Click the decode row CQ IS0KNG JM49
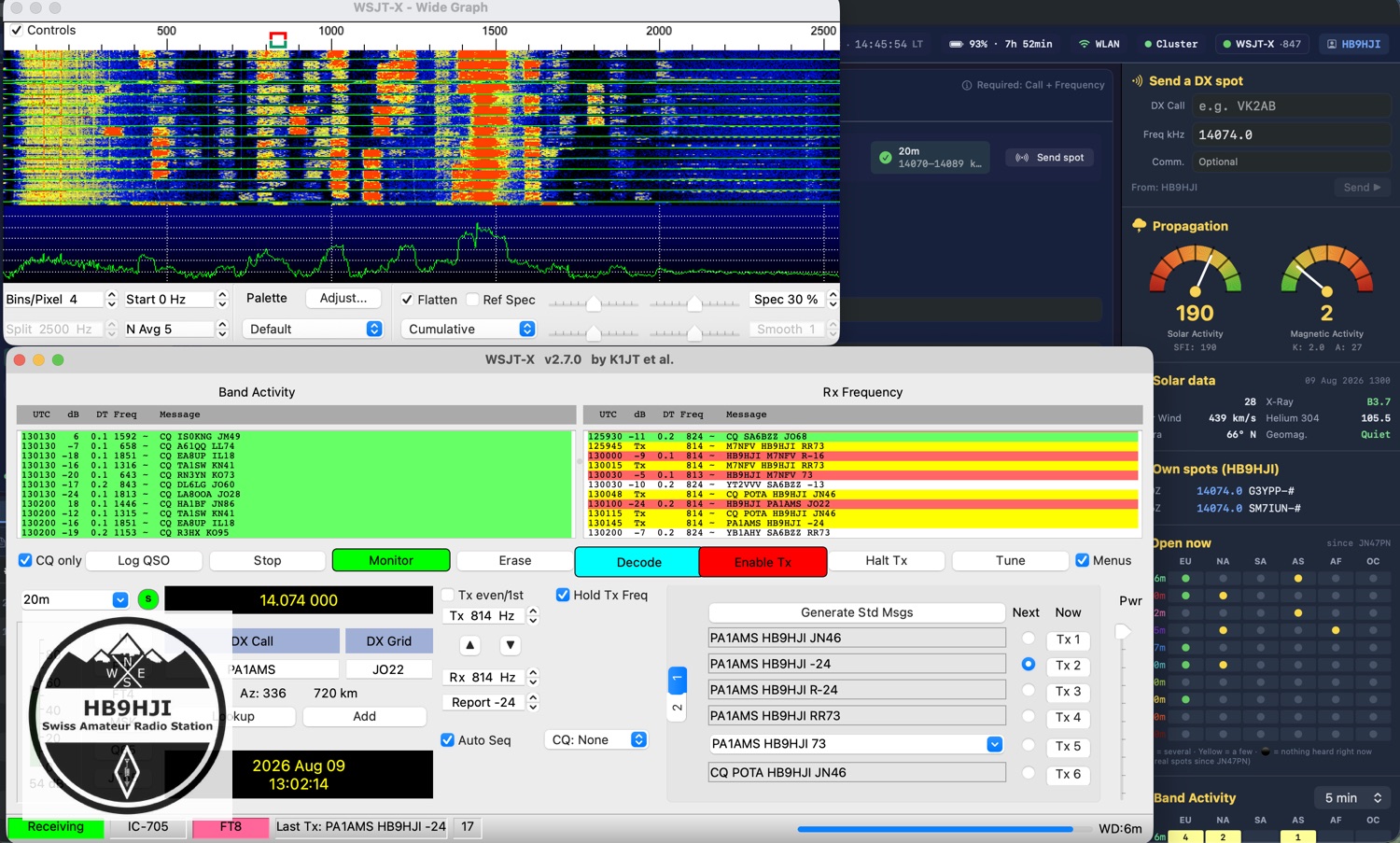 (295, 436)
